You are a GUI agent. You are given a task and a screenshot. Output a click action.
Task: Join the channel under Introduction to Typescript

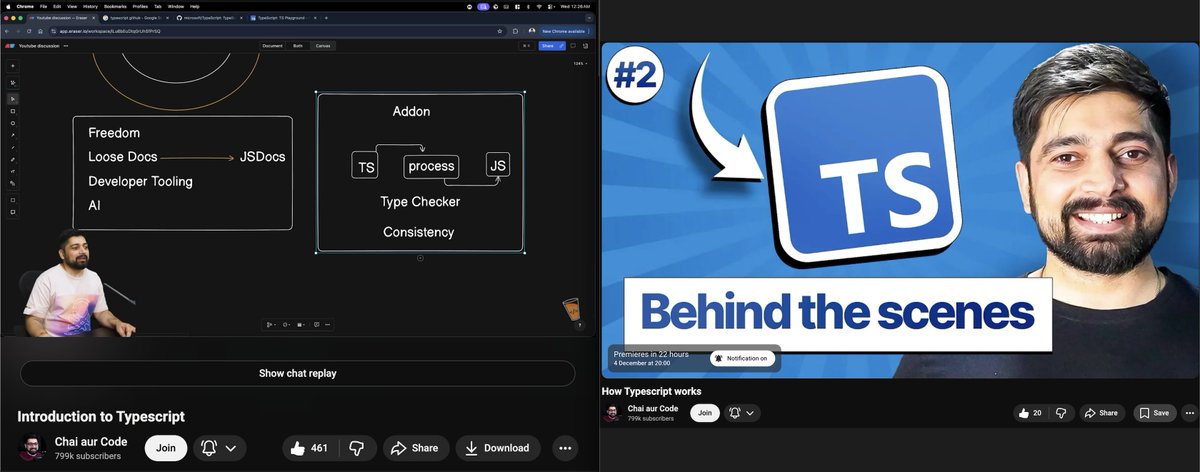(x=166, y=448)
